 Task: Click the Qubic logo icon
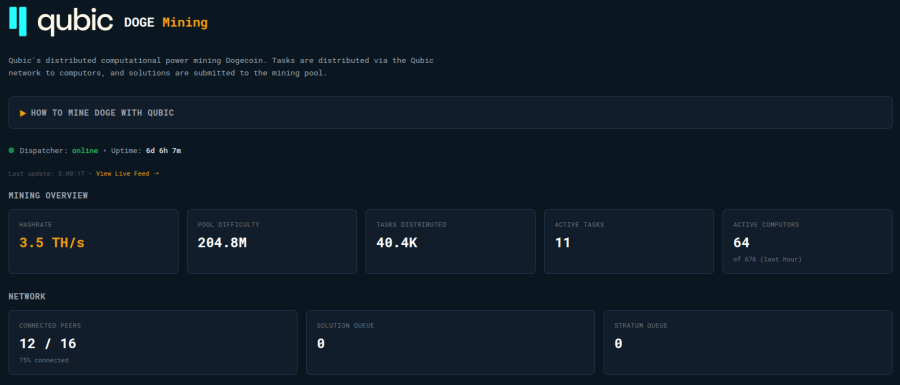click(x=18, y=21)
